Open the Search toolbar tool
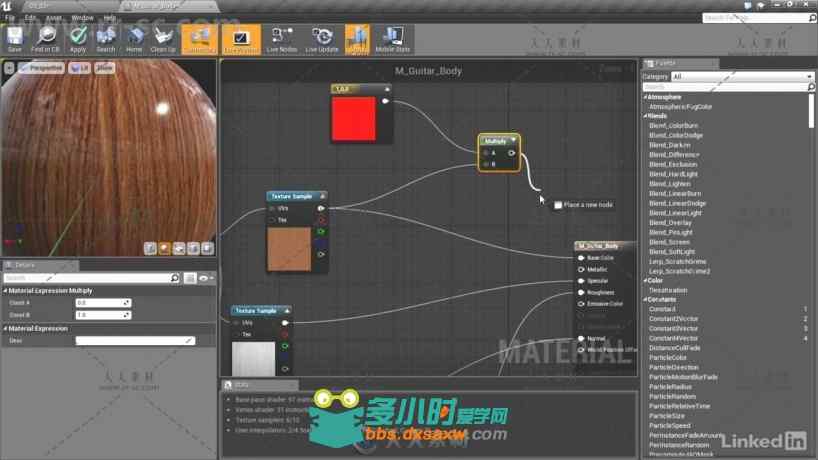 (105, 40)
